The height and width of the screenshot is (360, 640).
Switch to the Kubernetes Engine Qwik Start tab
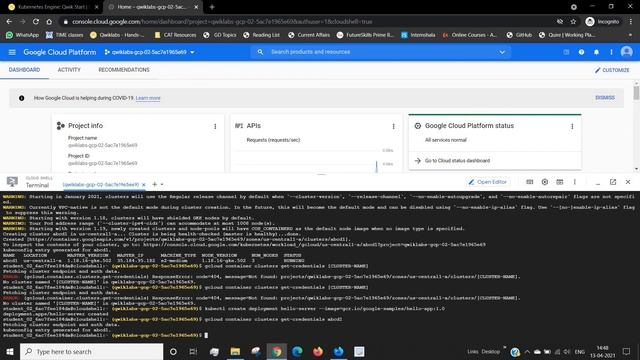click(x=53, y=7)
